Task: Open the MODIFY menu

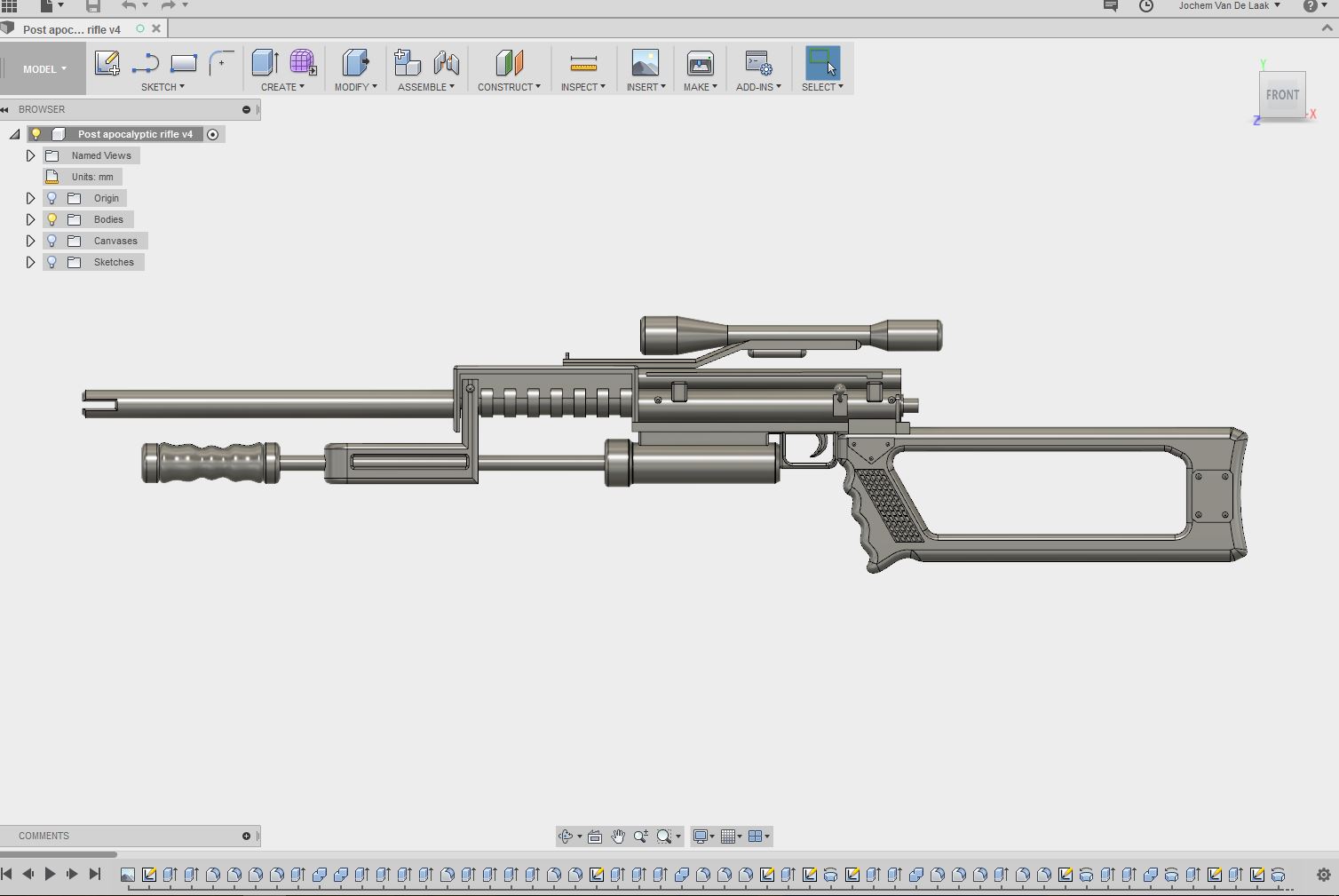Action: pos(355,87)
